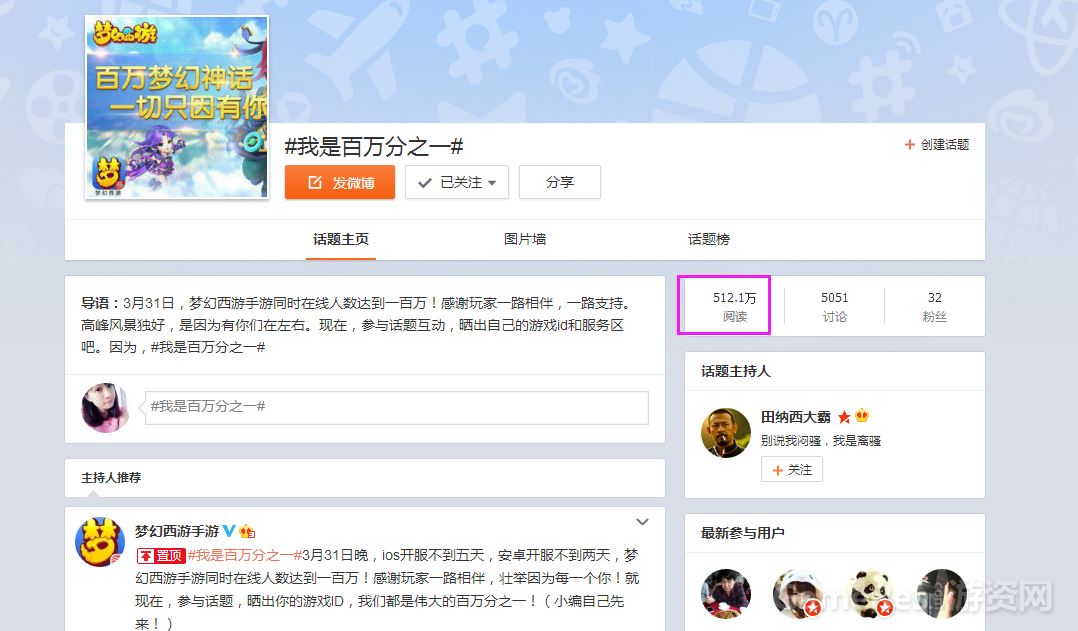Click the blue V verification badge
The width and height of the screenshot is (1078, 631).
point(229,531)
